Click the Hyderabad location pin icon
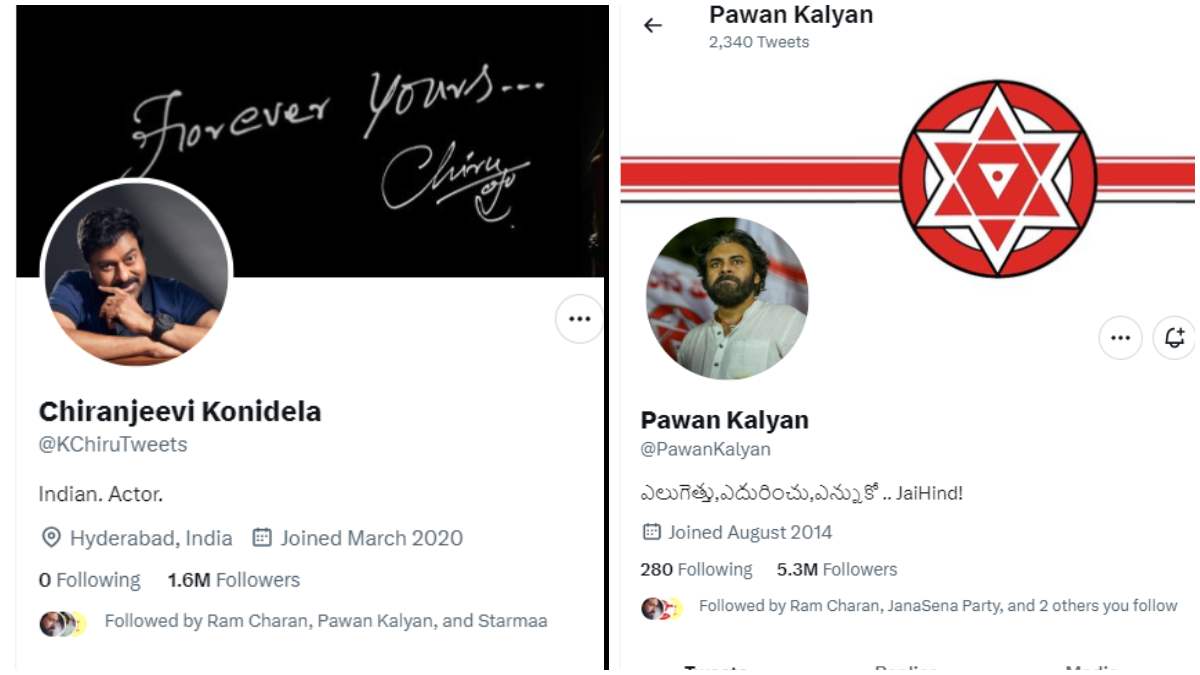The width and height of the screenshot is (1200, 675). 51,538
